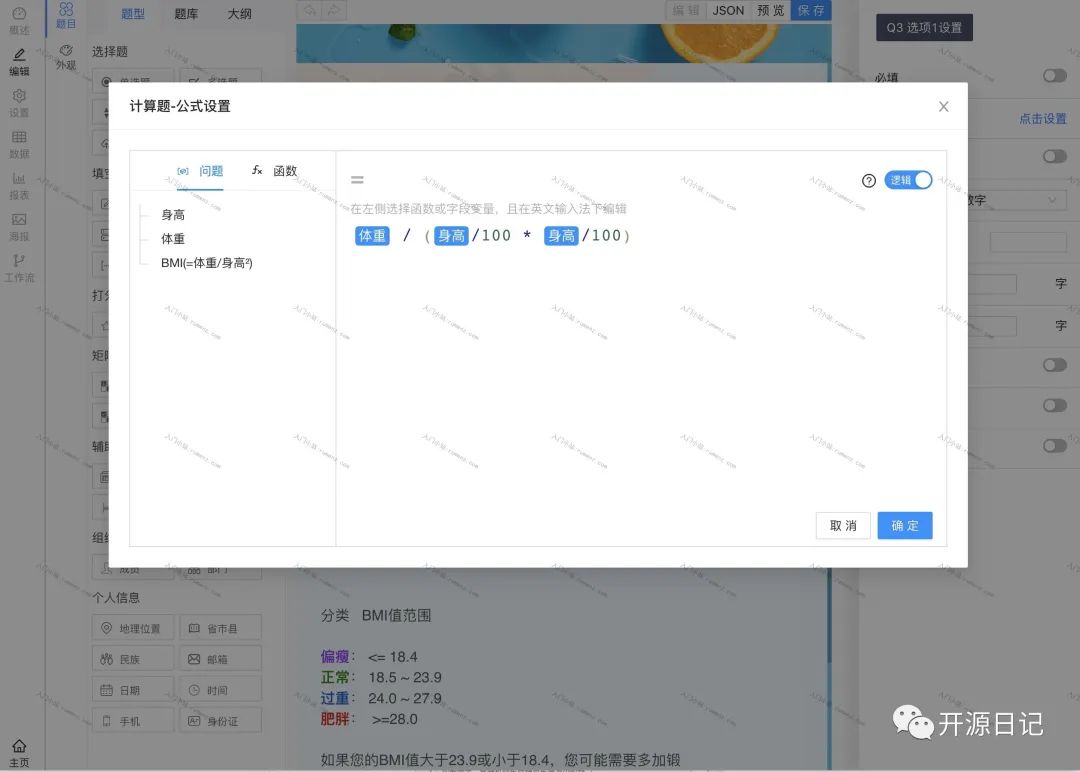This screenshot has width=1080, height=772.
Task: Select the 编辑 pencil icon in sidebar
Action: pos(19,54)
